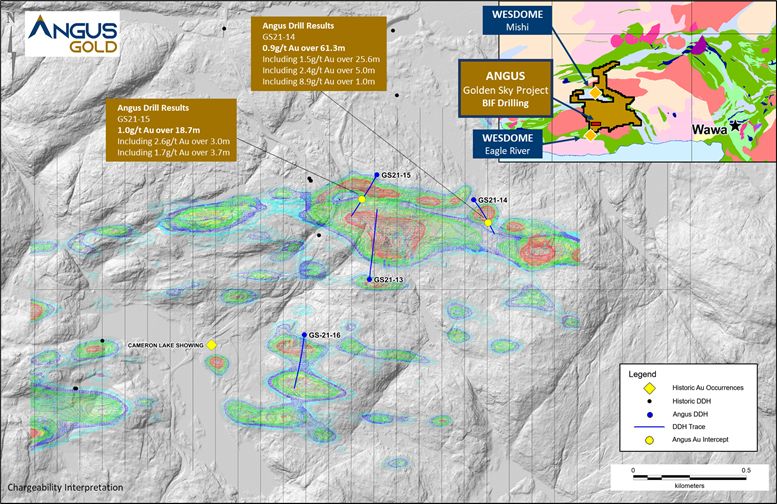Click the kilometers scale bar
Image resolution: width=777 pixels, height=504 pixels.
690,478
